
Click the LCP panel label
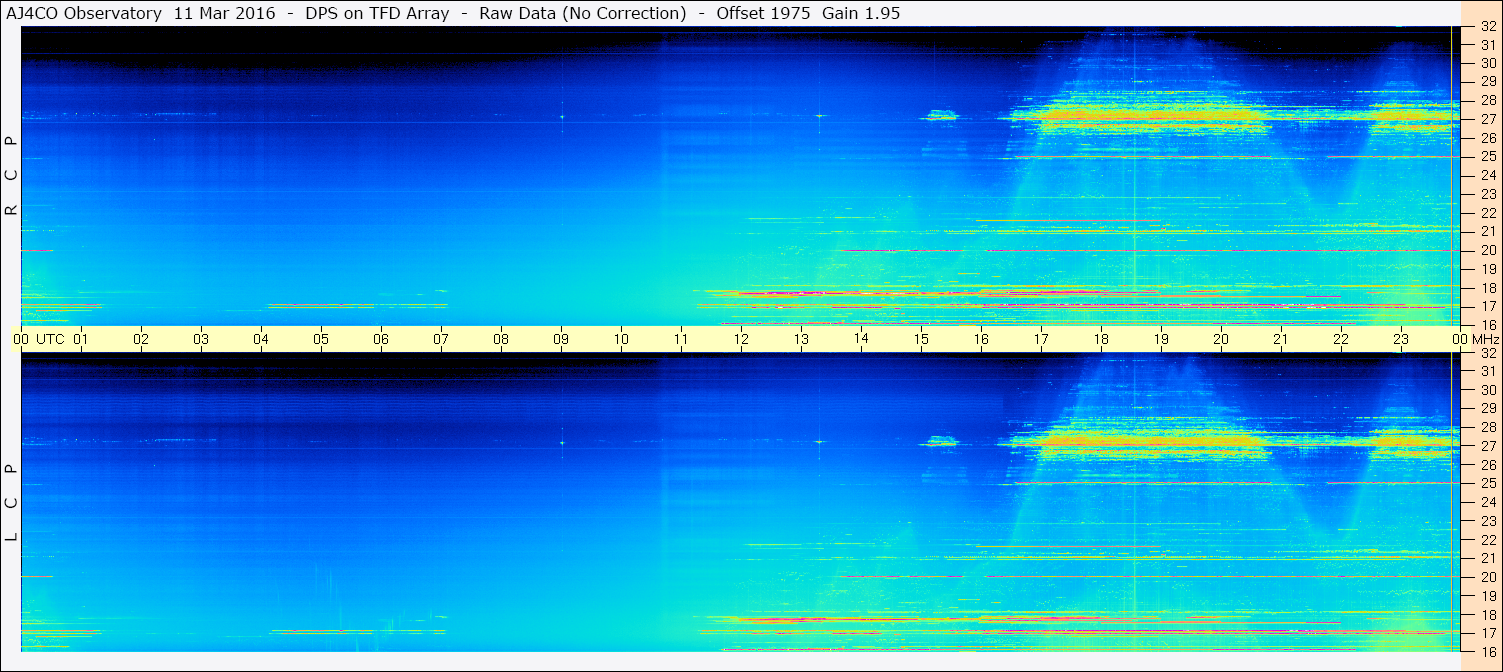(11, 502)
